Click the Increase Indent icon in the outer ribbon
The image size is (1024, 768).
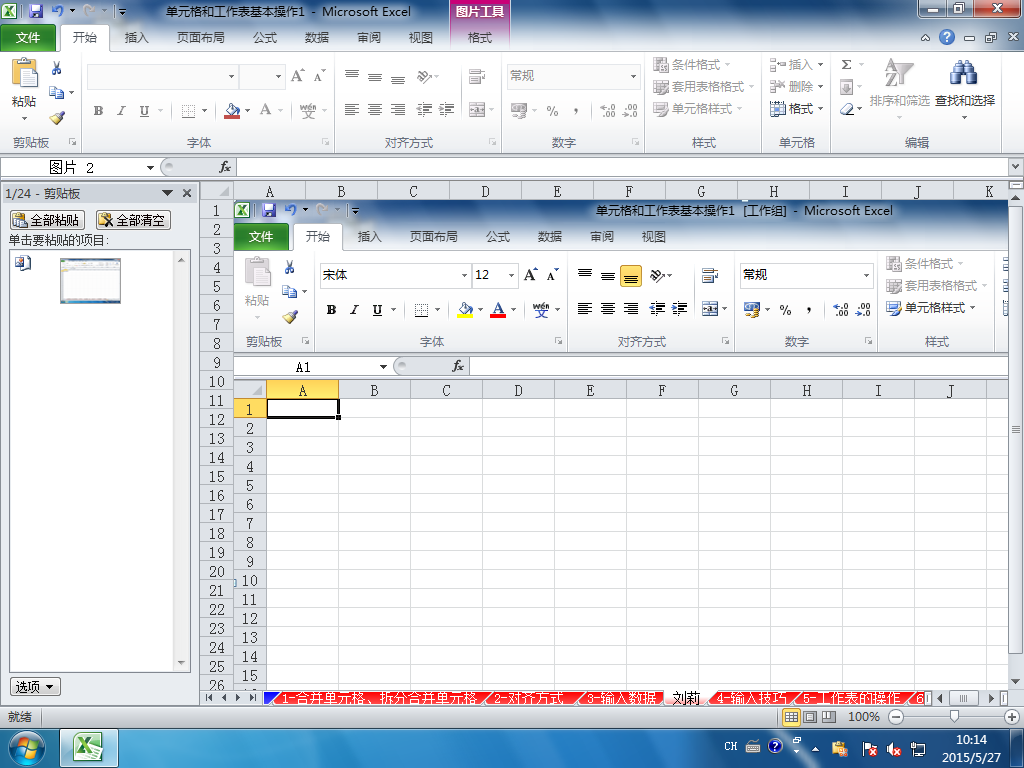coord(447,110)
